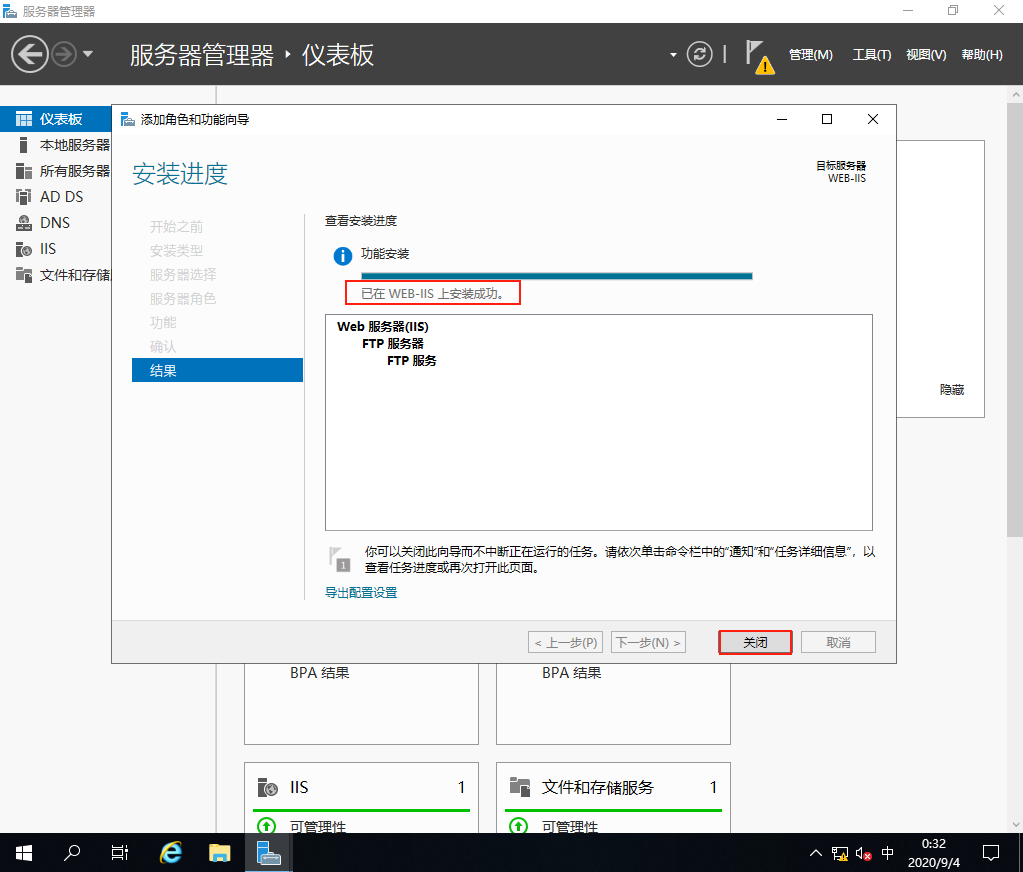Click the FTP 服务 result entry

tap(412, 361)
